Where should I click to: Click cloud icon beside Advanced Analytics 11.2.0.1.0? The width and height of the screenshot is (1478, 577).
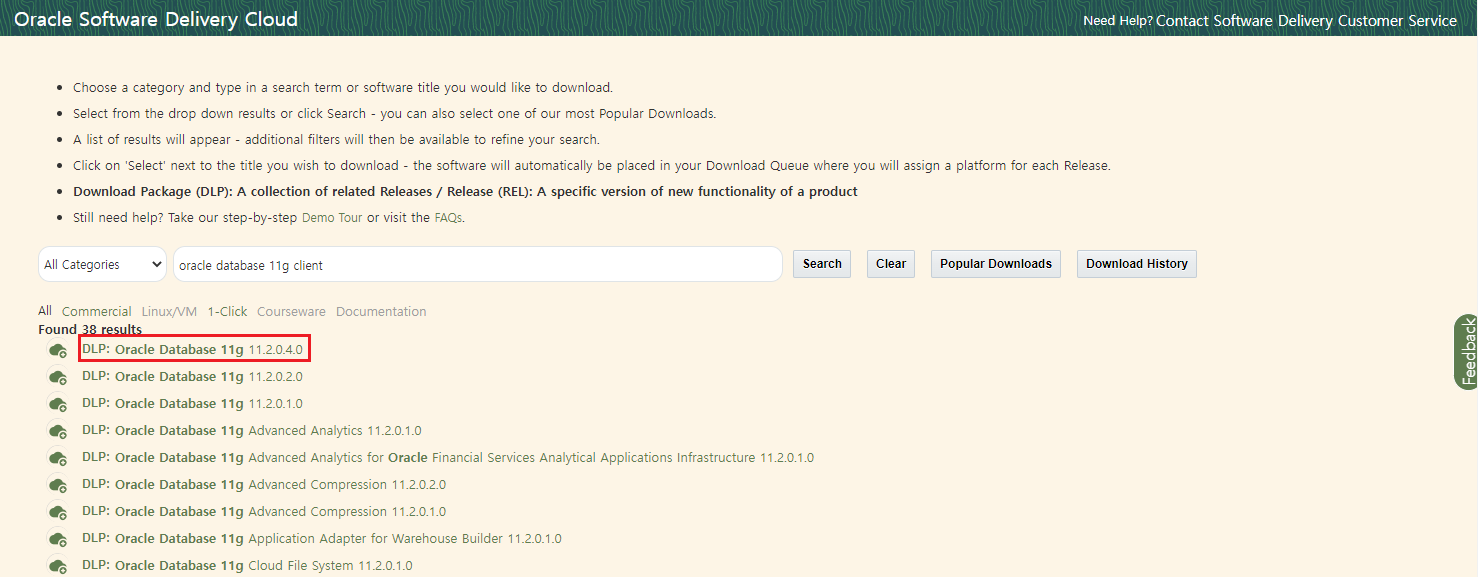click(x=58, y=431)
